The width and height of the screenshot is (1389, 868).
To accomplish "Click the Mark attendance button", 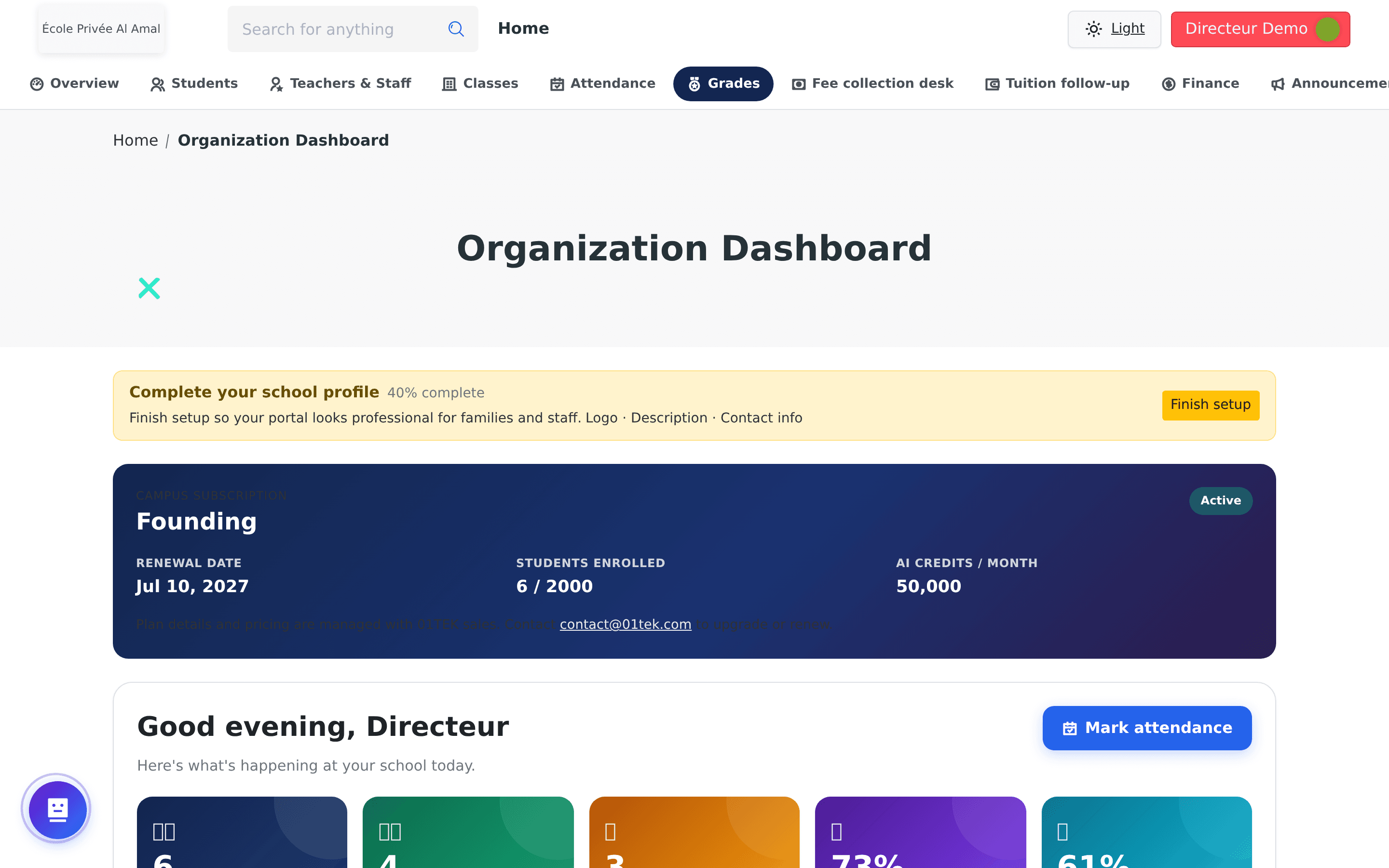I will coord(1147,728).
